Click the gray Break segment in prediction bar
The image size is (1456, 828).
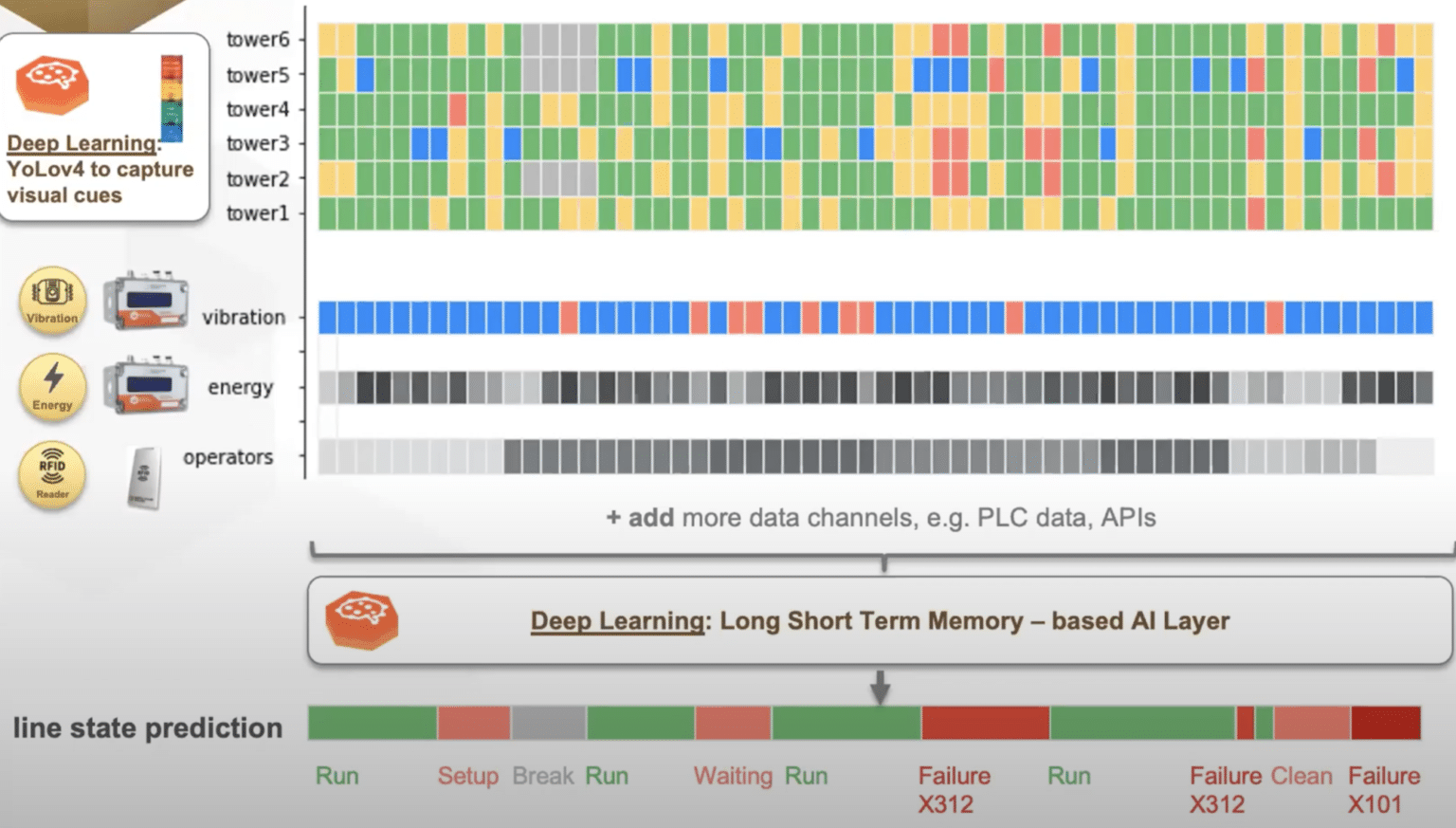(x=549, y=723)
